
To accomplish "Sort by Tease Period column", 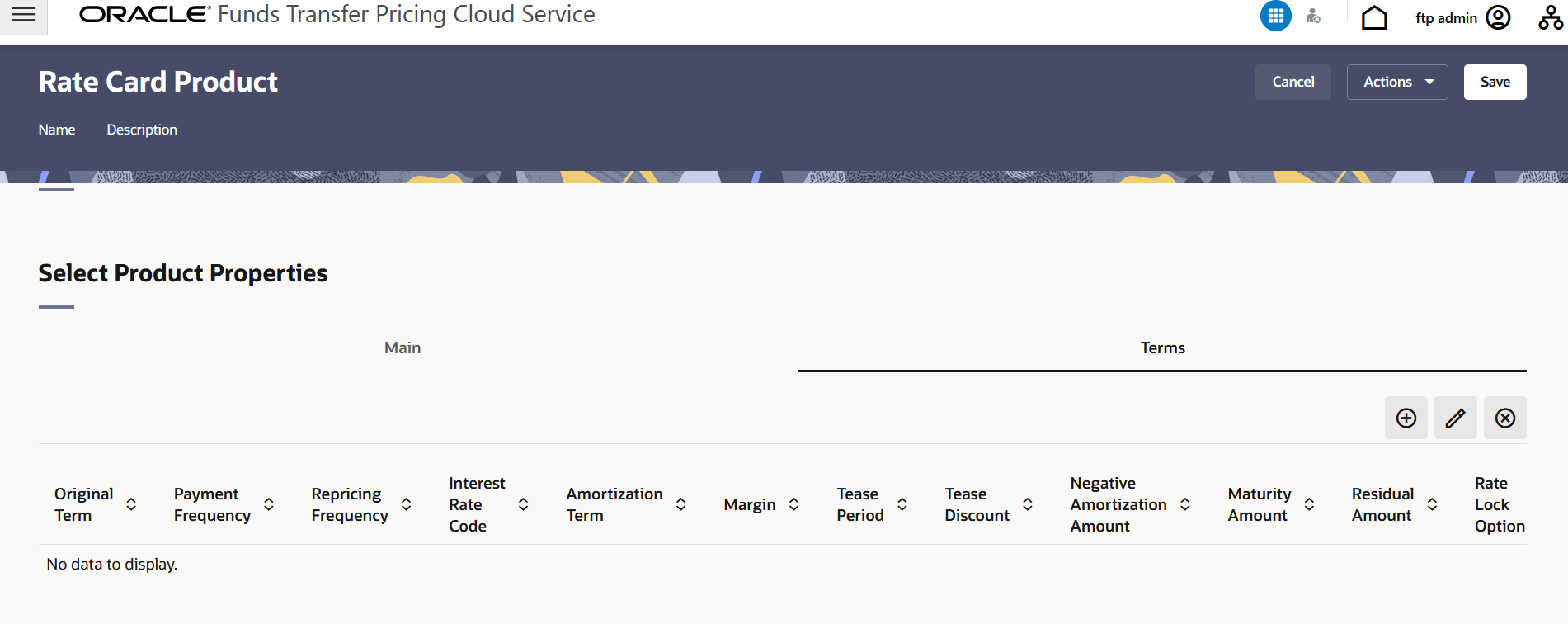I will [x=902, y=504].
